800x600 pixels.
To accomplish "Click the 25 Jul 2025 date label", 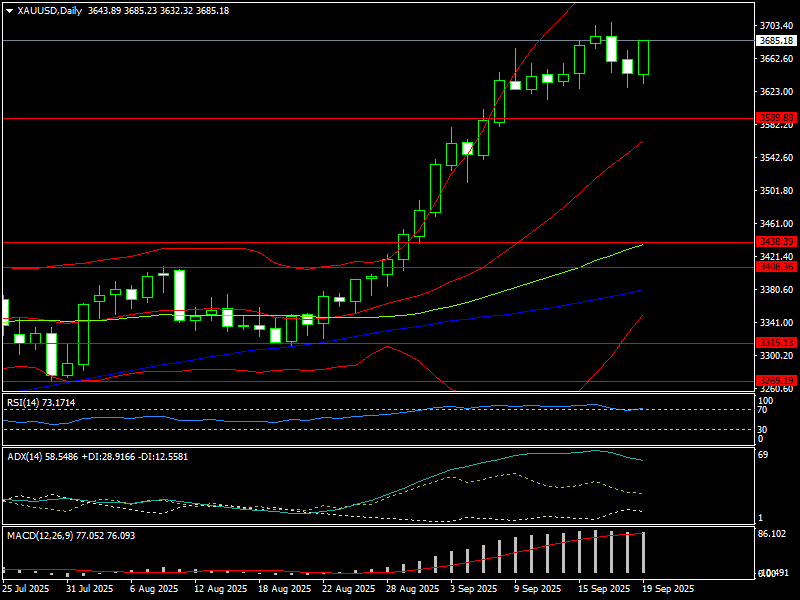I will [x=27, y=589].
